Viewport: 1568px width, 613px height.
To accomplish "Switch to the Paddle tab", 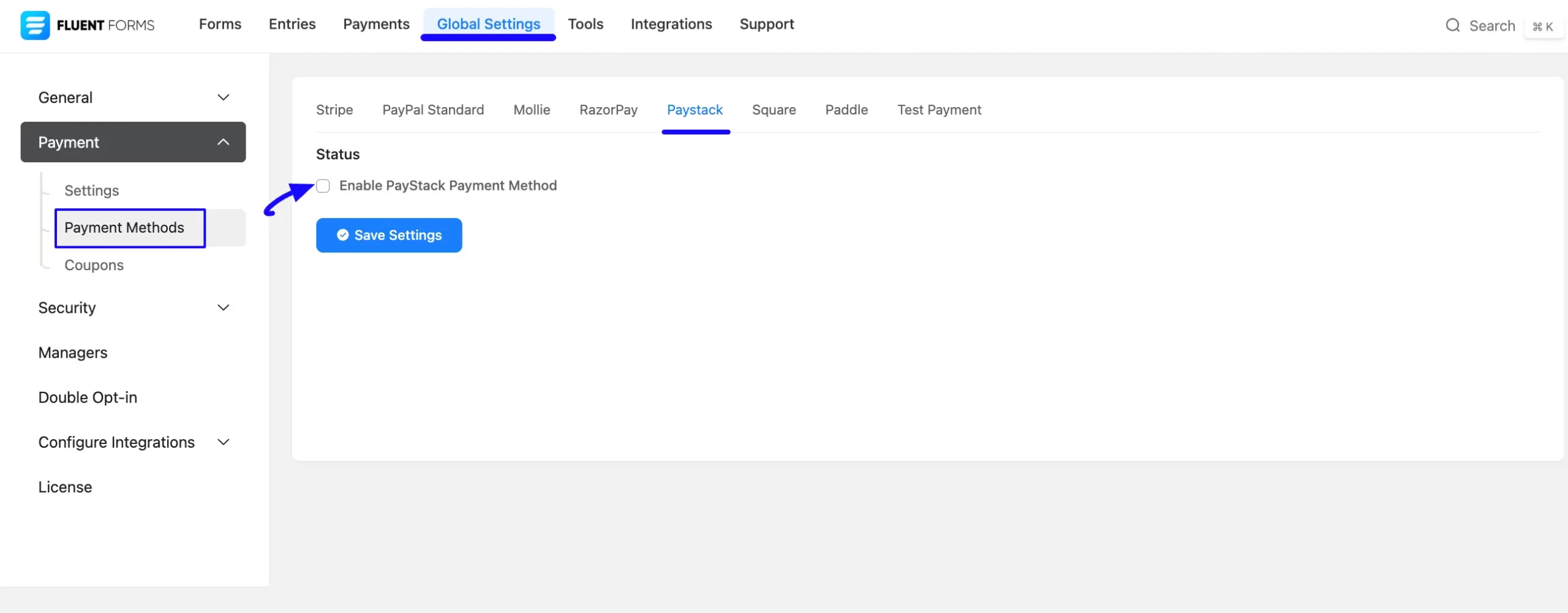I will tap(846, 110).
